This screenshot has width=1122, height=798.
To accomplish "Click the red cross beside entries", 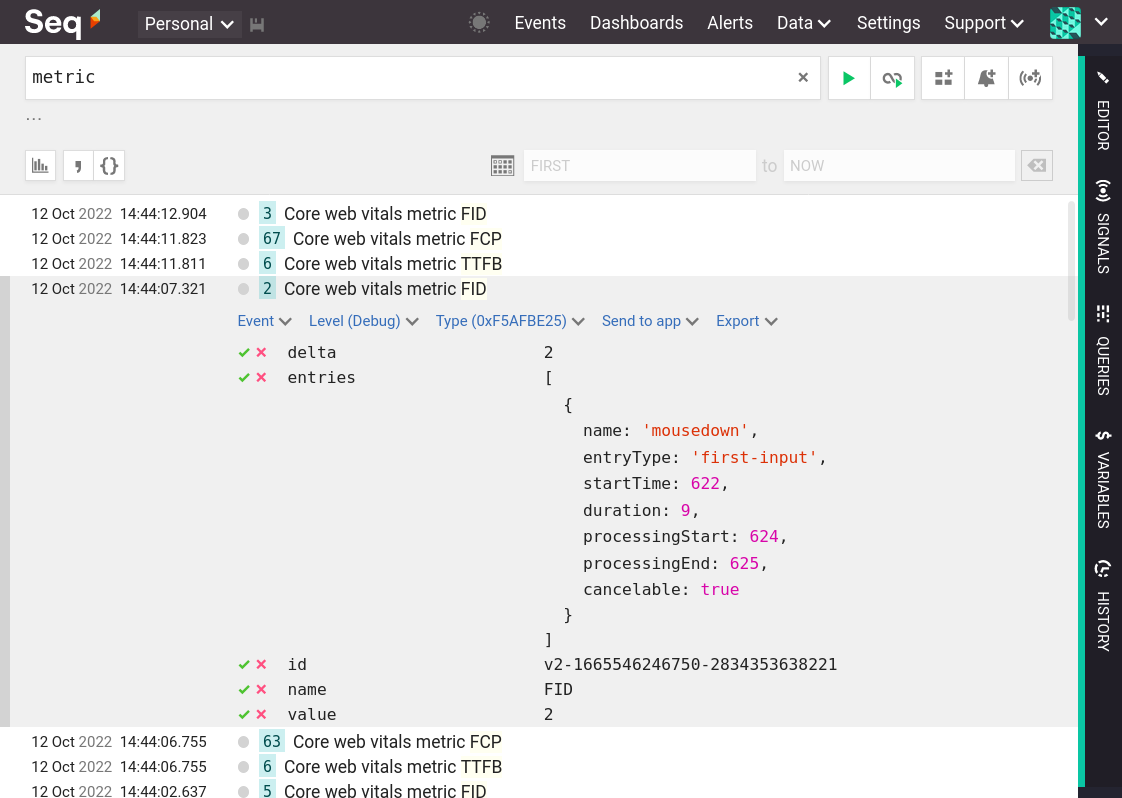I will pyautogui.click(x=261, y=377).
